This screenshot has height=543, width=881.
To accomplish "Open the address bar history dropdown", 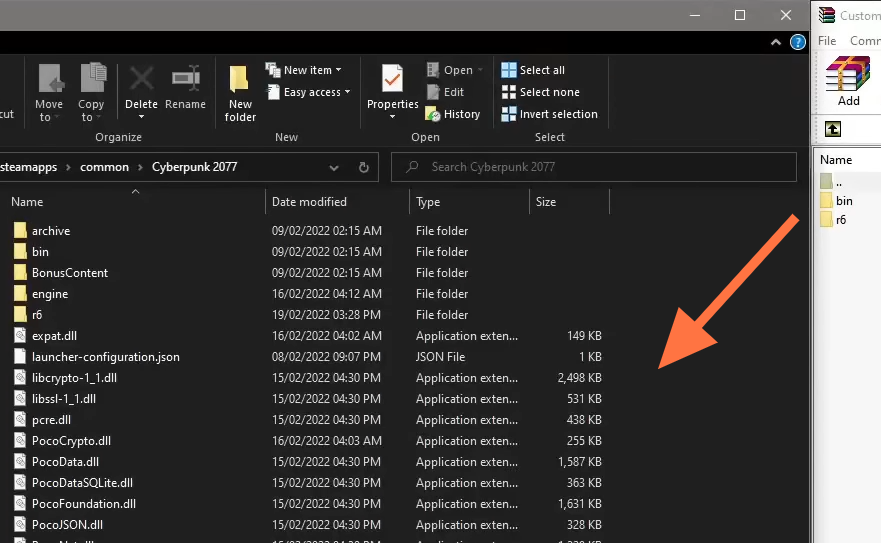I will click(x=334, y=168).
